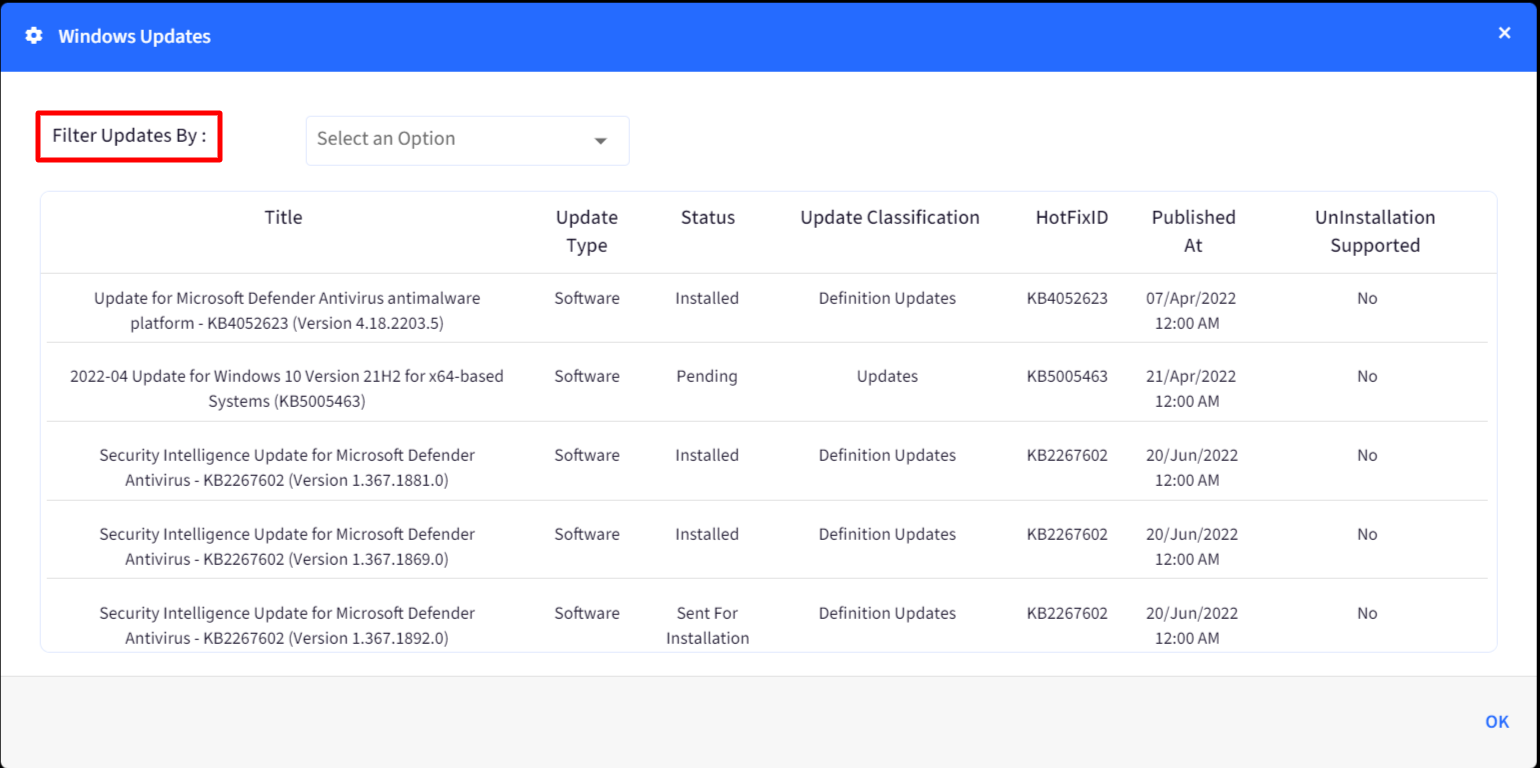This screenshot has width=1540, height=768.
Task: Click the Sent For Installation status cell
Action: [707, 626]
